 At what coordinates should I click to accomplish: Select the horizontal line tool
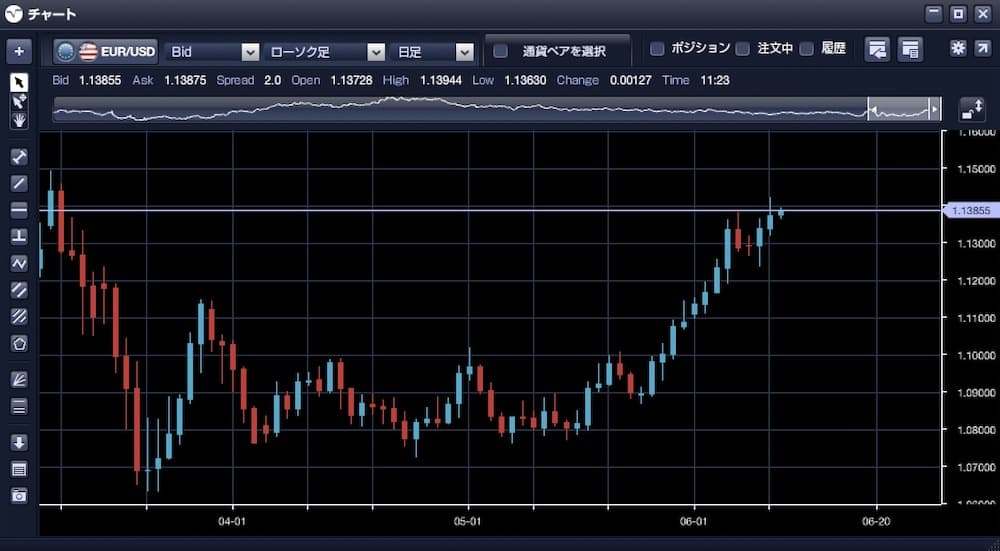pos(19,209)
